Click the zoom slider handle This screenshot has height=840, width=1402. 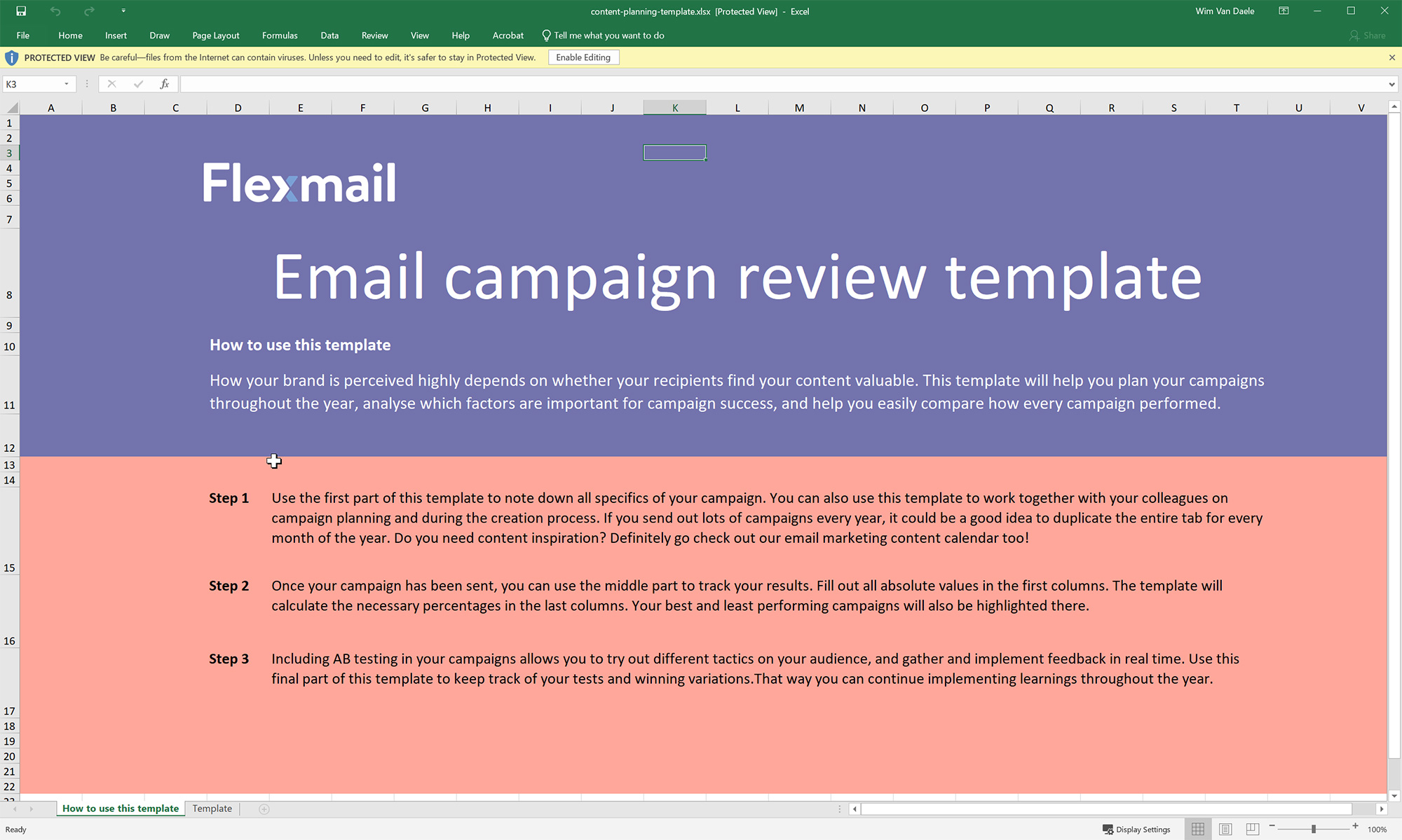coord(1314,829)
